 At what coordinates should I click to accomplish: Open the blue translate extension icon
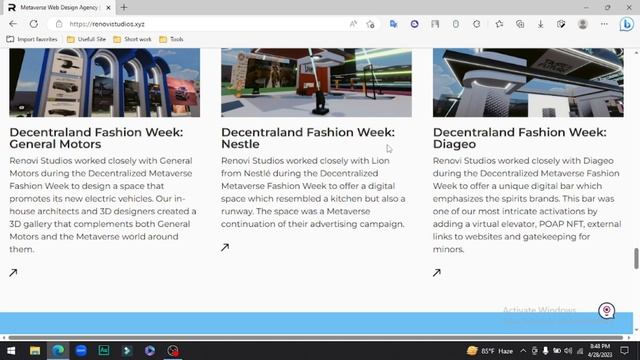tap(393, 24)
